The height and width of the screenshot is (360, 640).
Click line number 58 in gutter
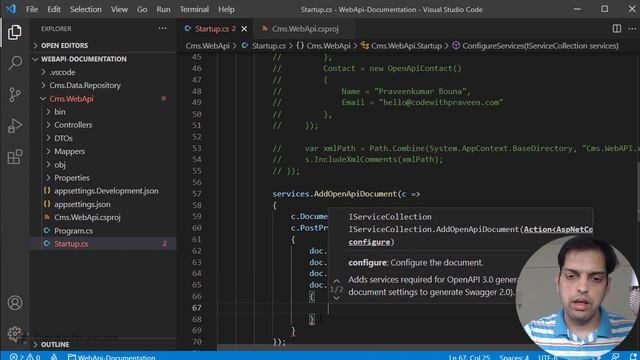click(197, 205)
